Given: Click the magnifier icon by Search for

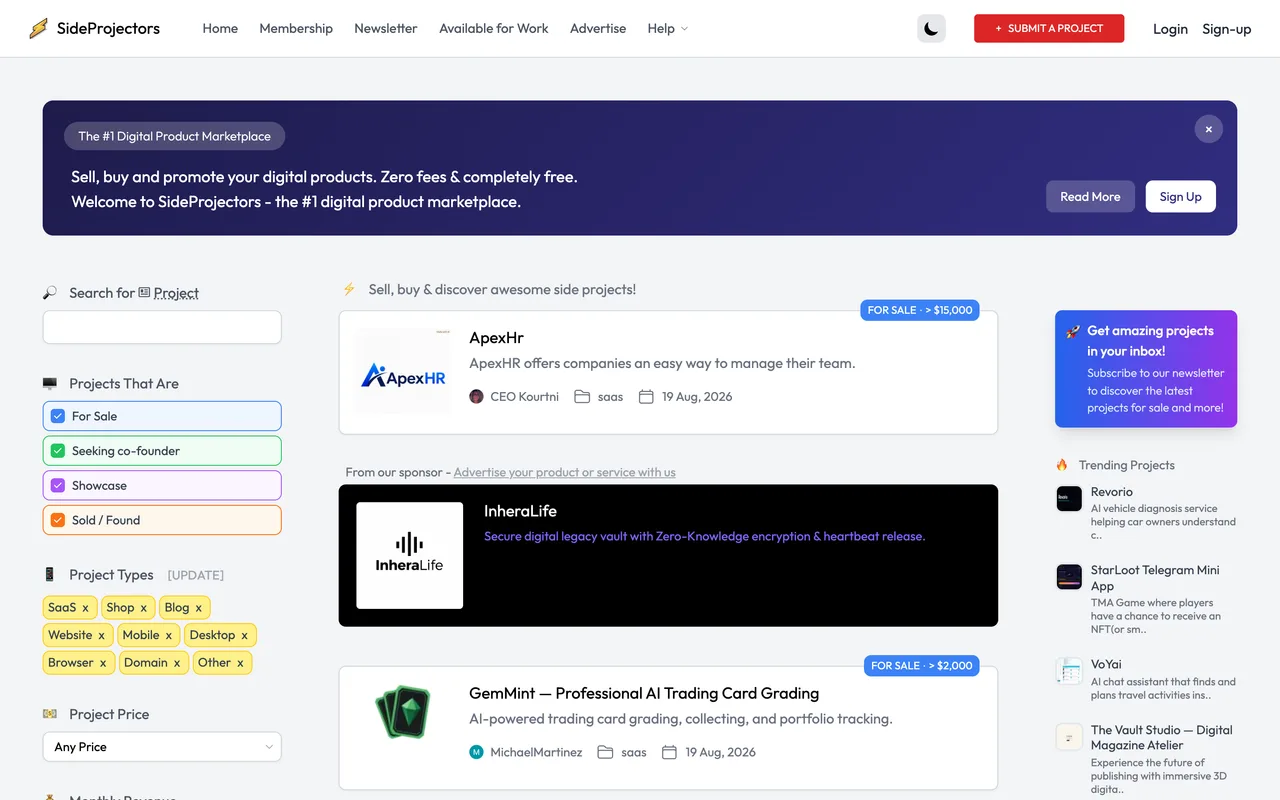Looking at the screenshot, I should coord(50,293).
